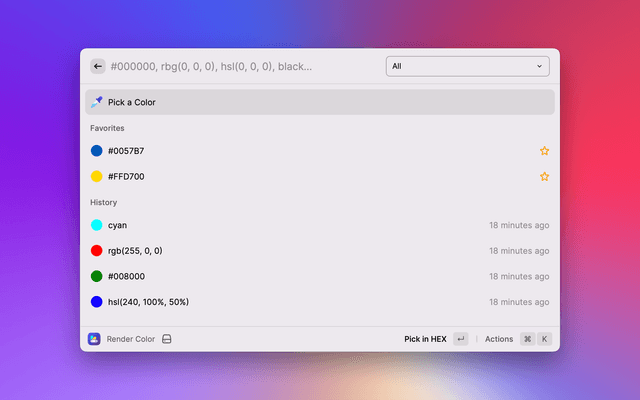Image resolution: width=640 pixels, height=400 pixels.
Task: Click the tray icon beside Render Color
Action: click(167, 339)
